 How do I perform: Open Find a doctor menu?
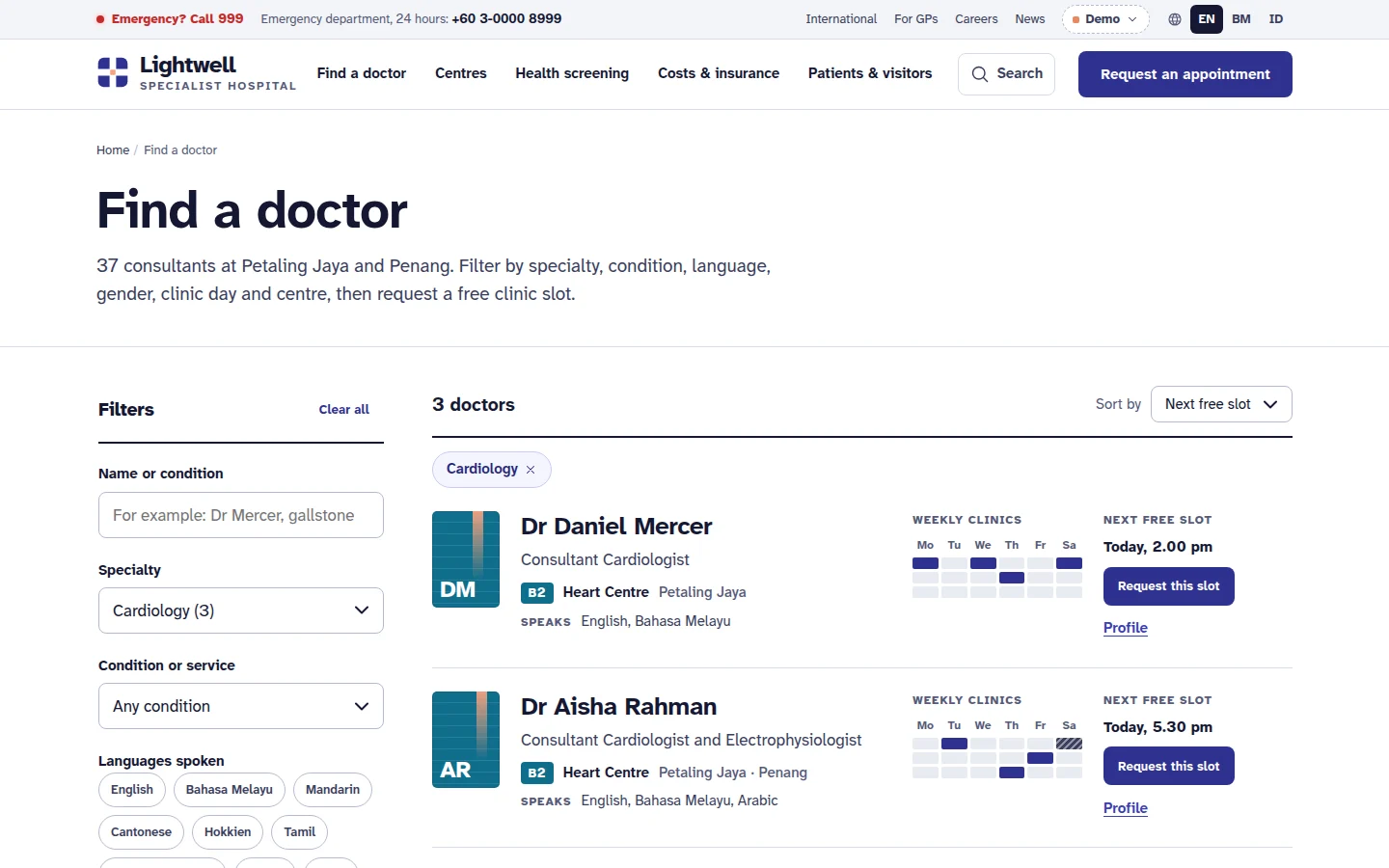[x=362, y=73]
